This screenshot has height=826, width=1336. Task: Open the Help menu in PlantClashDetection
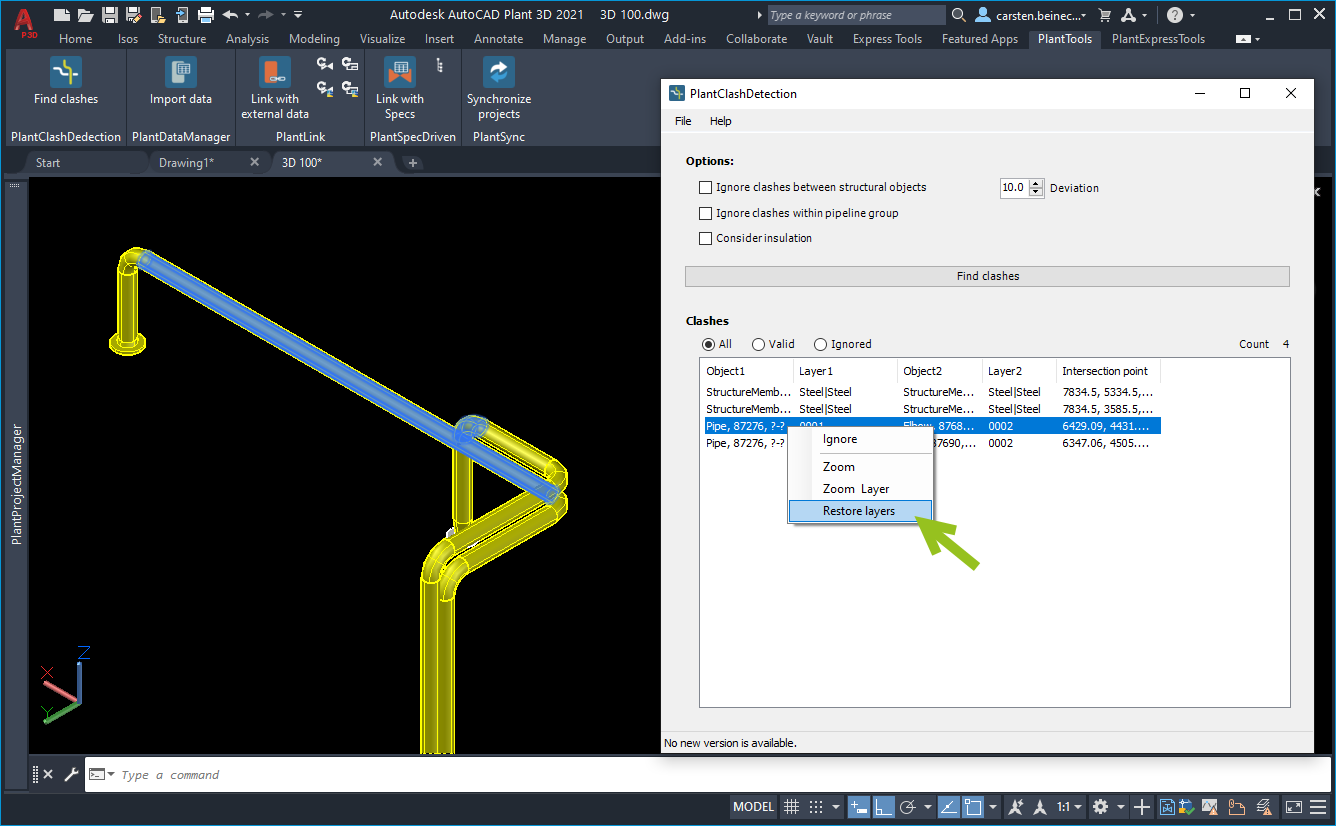[720, 121]
